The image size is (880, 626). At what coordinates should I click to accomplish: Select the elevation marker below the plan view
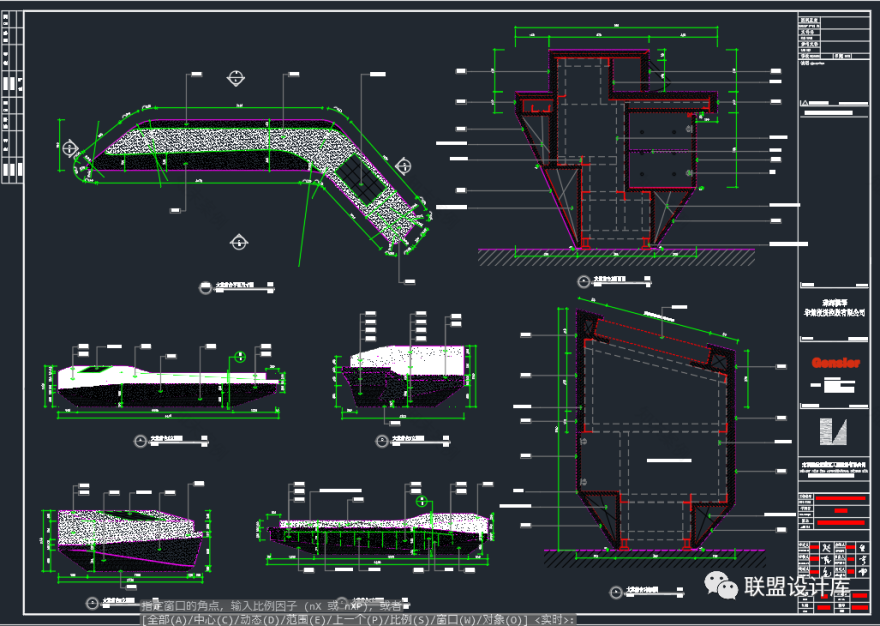238,241
